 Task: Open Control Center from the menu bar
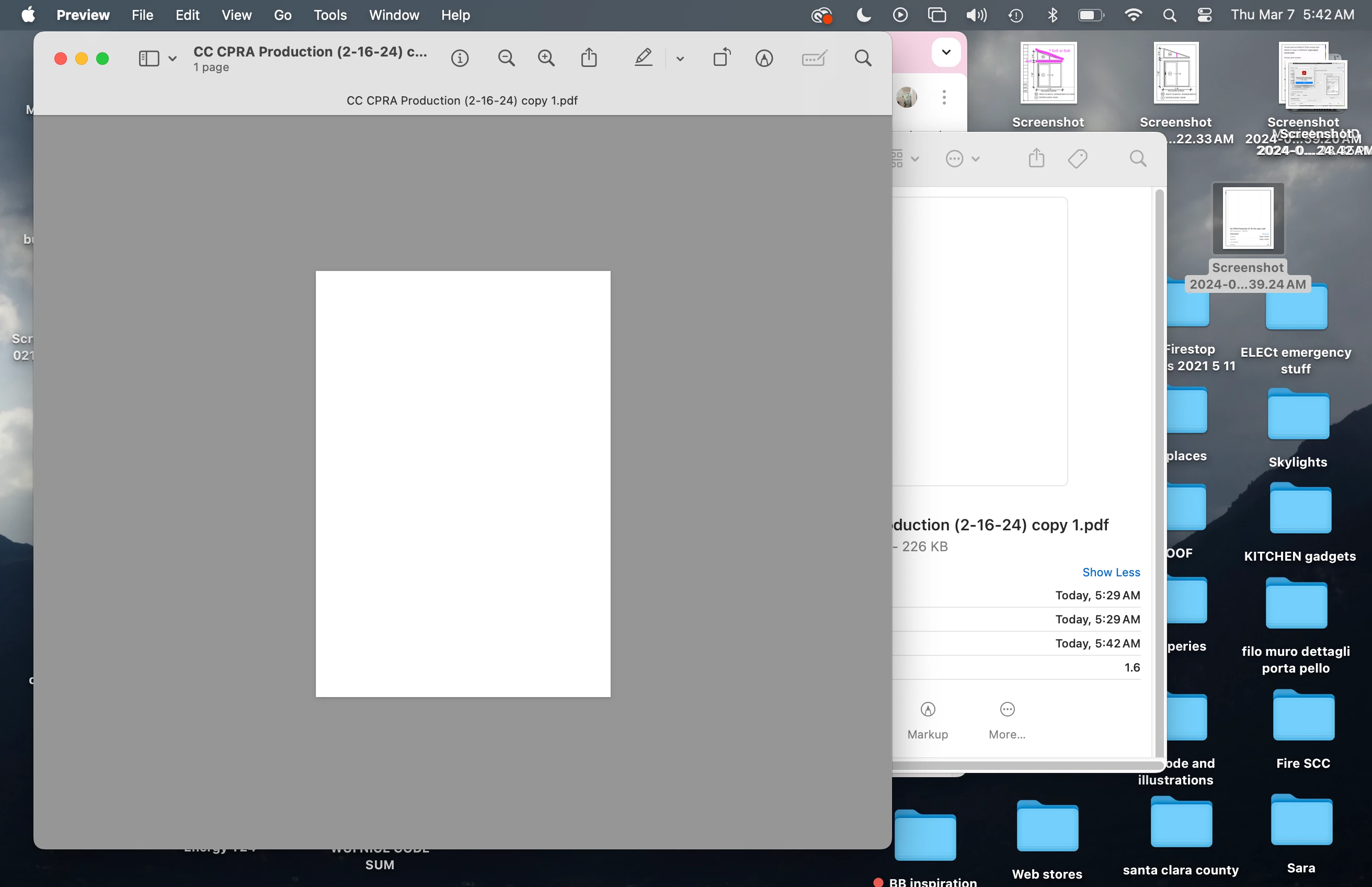coord(1205,15)
